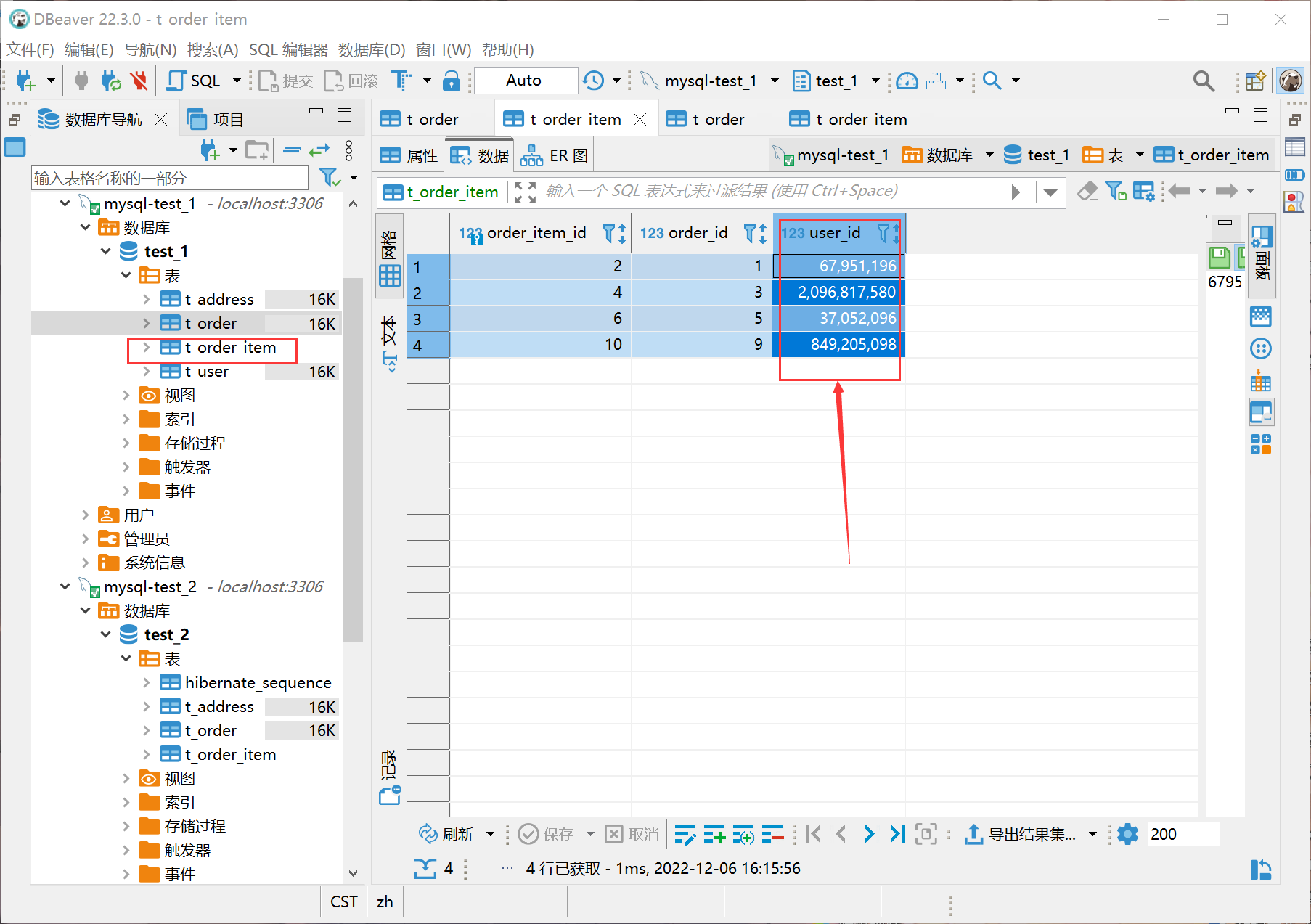This screenshot has width=1311, height=924.
Task: Switch to 网格 grid view
Action: 390,256
